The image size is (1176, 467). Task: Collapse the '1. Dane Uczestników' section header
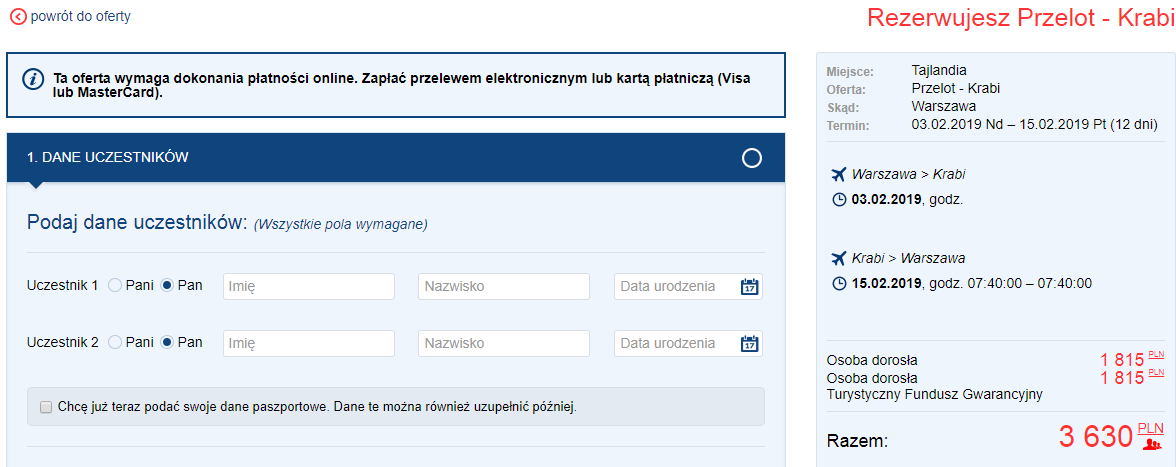[x=396, y=158]
